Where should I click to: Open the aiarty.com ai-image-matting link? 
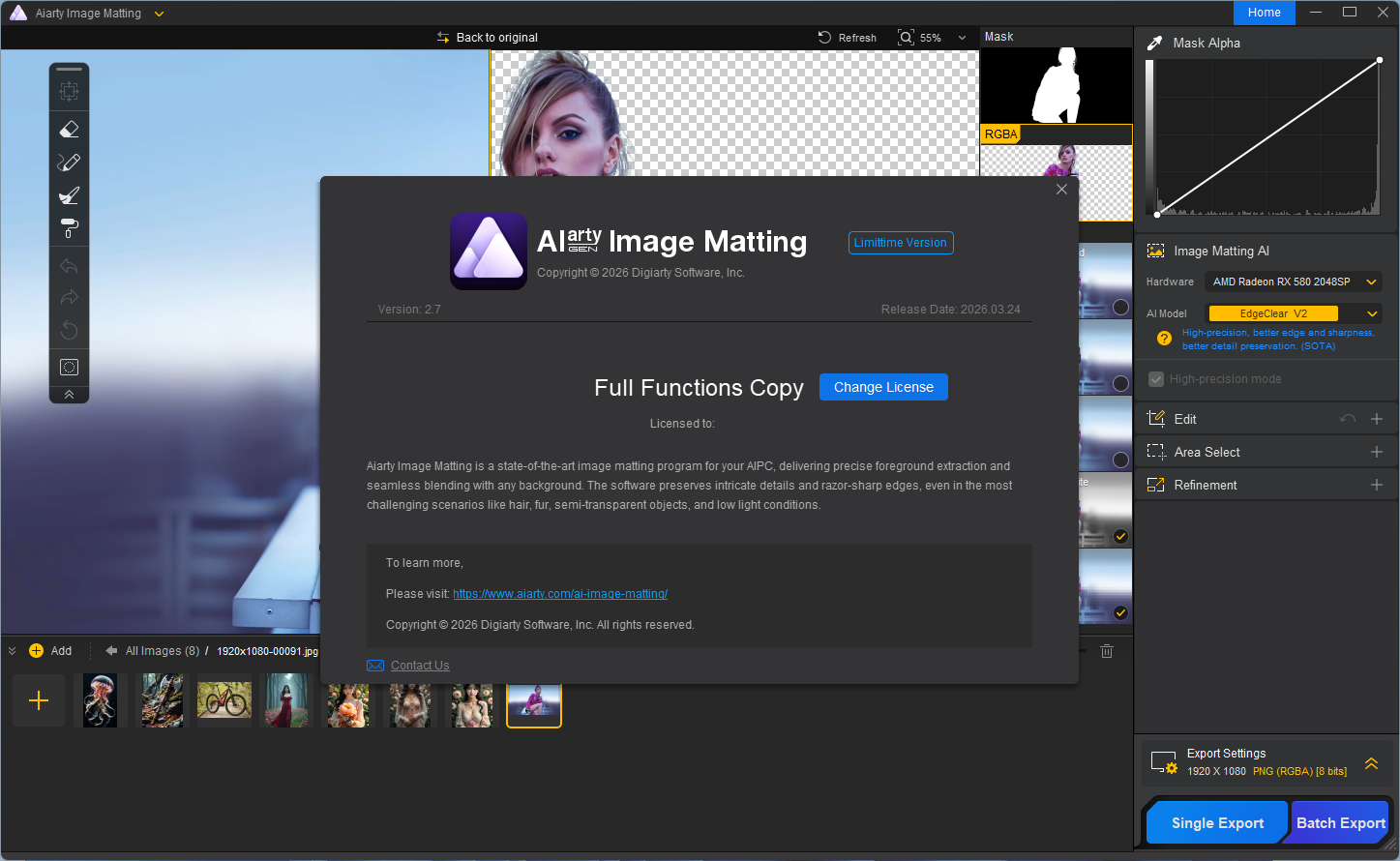click(x=560, y=594)
